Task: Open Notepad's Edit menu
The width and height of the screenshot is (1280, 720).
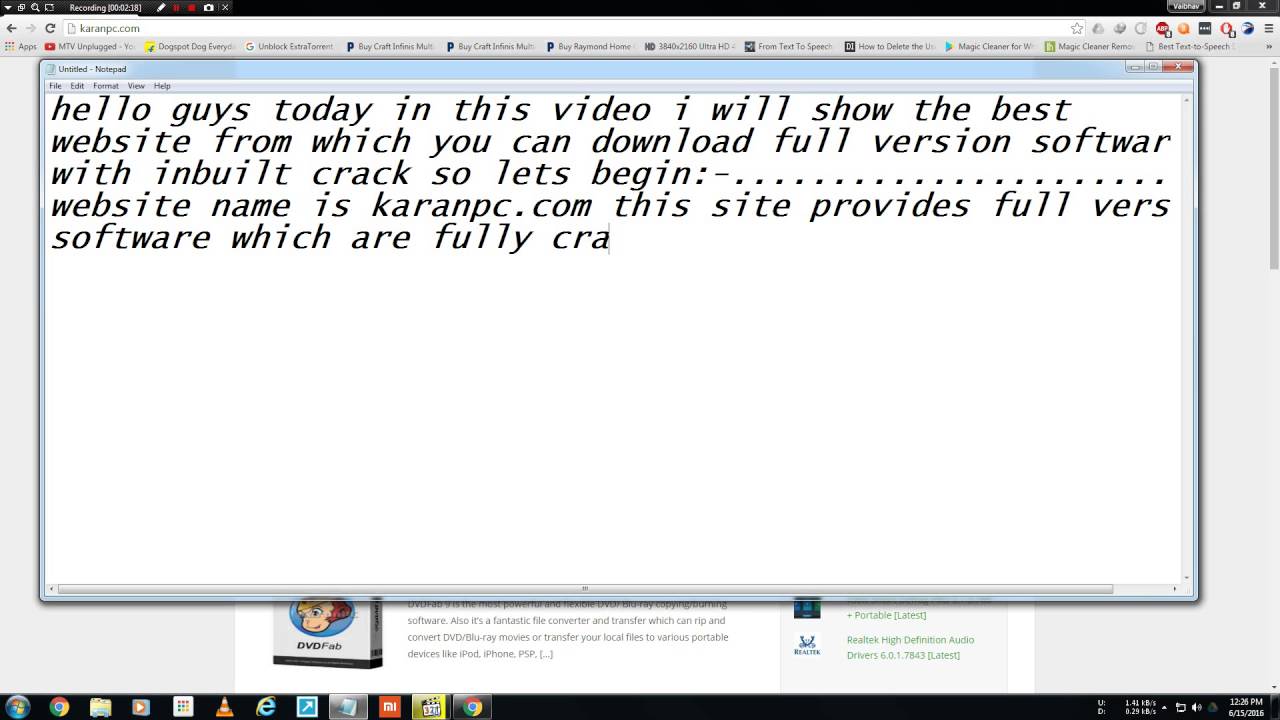Action: pos(77,86)
